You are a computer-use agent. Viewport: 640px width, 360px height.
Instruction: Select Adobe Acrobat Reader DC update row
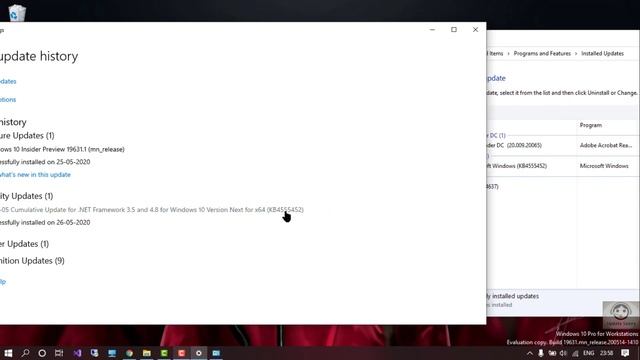(x=562, y=145)
